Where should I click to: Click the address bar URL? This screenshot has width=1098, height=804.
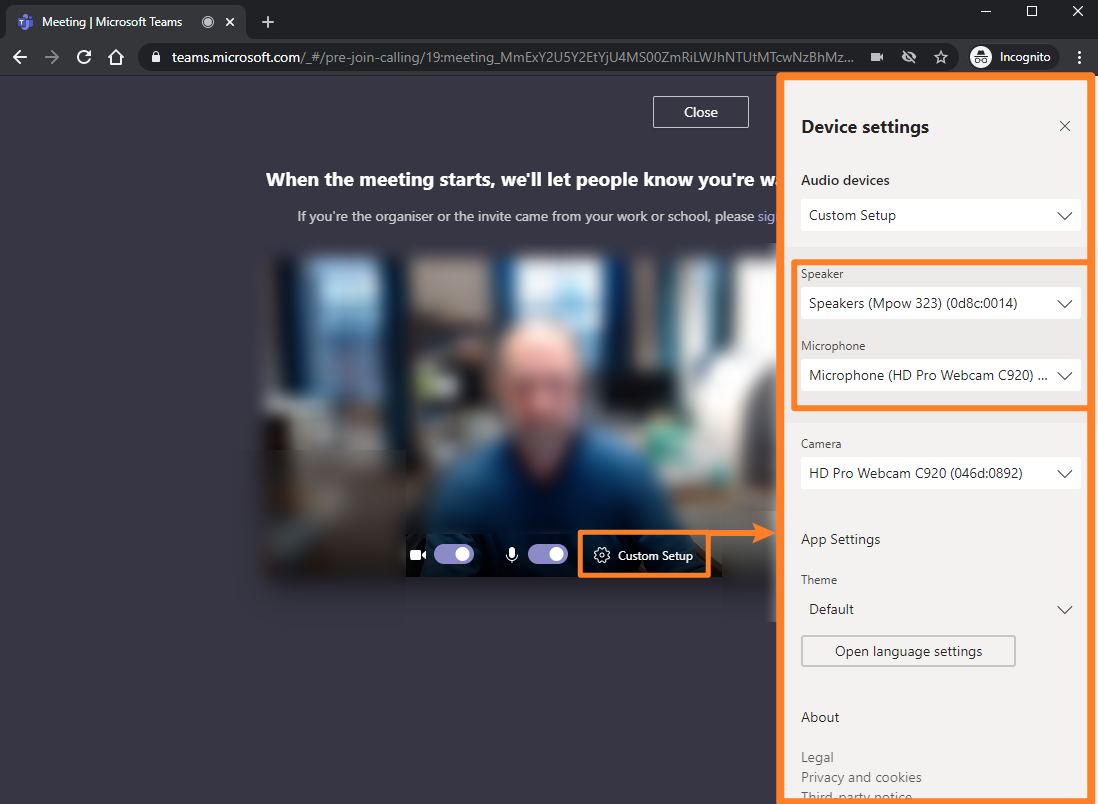pyautogui.click(x=513, y=57)
